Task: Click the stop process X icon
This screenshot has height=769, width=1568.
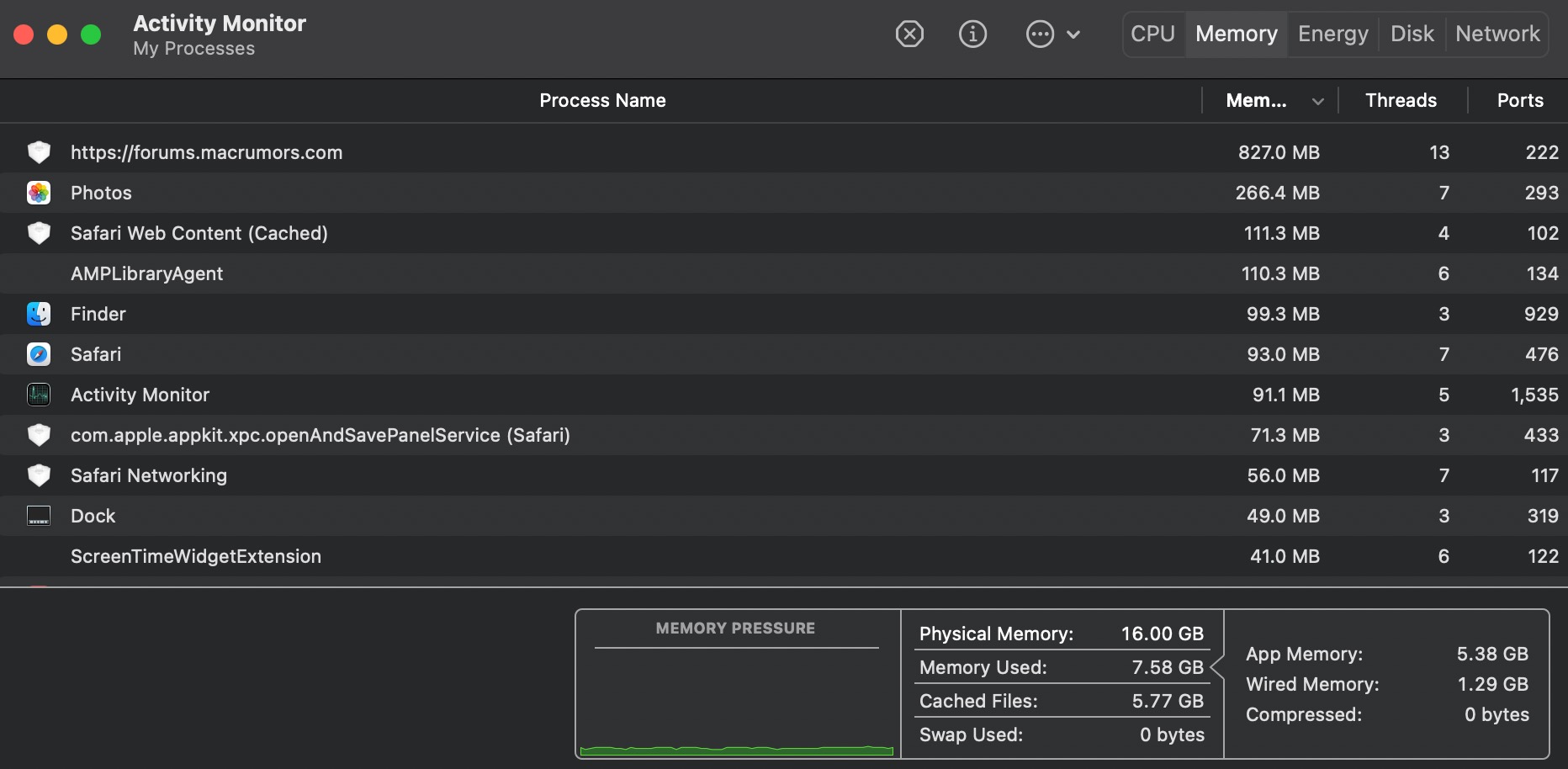Action: point(909,34)
